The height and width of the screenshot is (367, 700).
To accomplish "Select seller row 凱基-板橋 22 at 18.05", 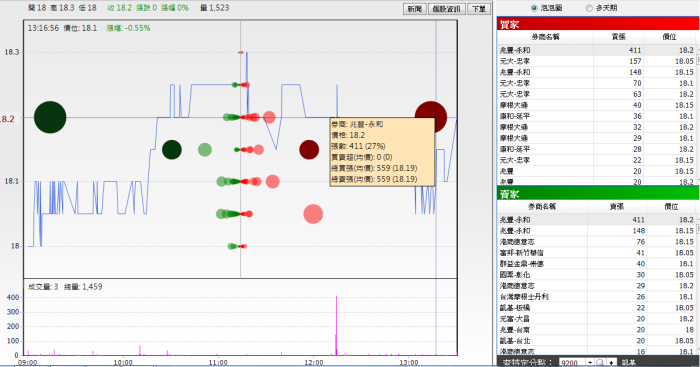I will [596, 308].
